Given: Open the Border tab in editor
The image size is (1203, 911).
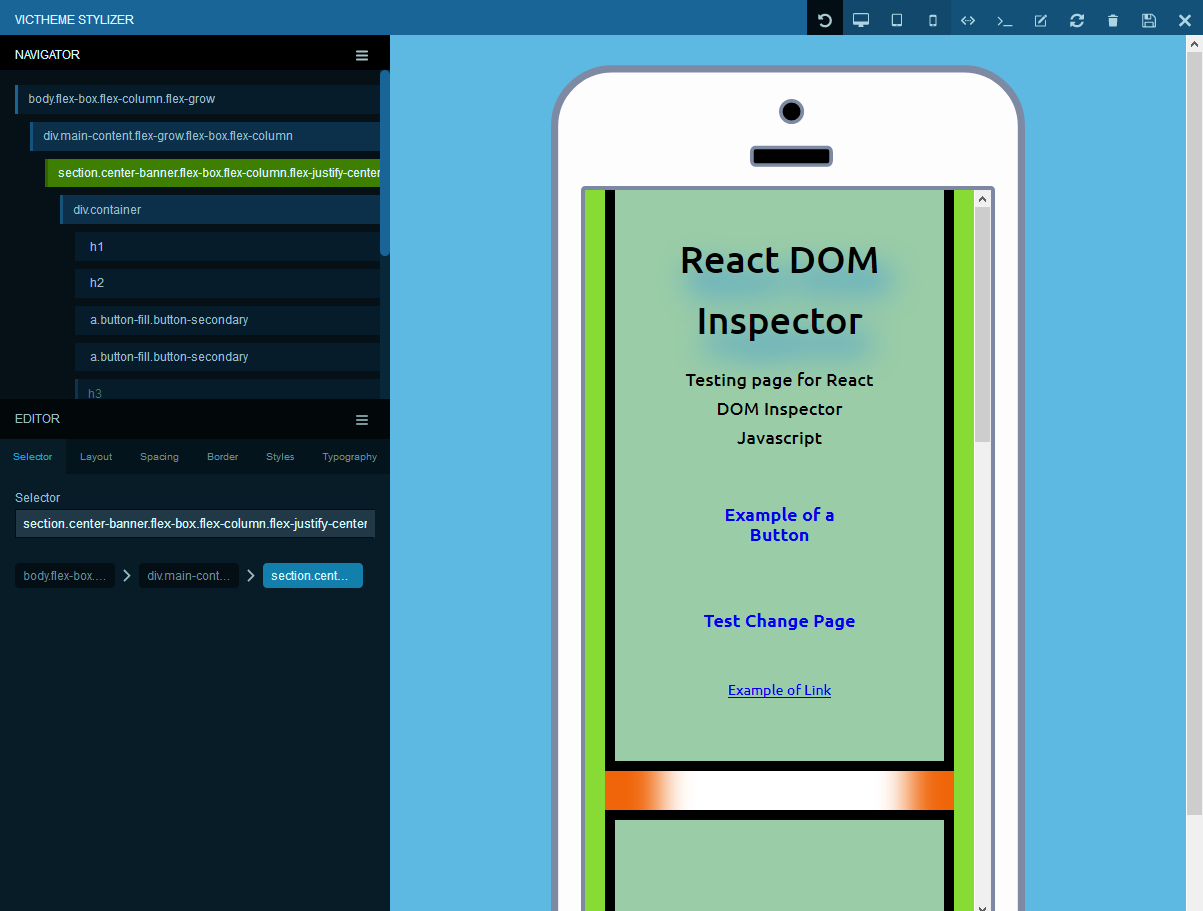Looking at the screenshot, I should (222, 457).
